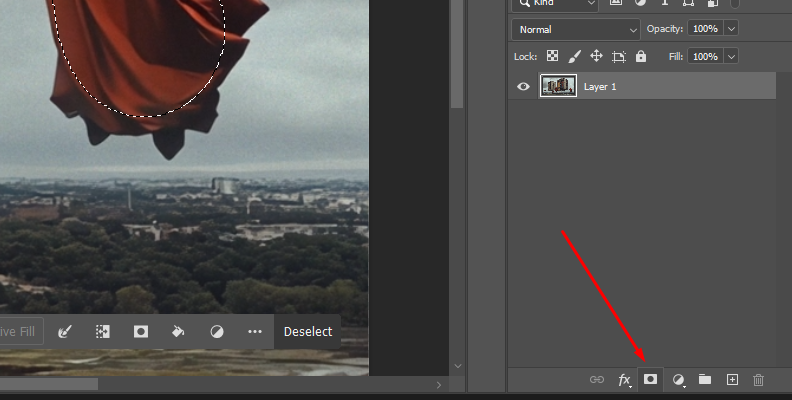
Task: Click the link layers icon
Action: click(597, 380)
